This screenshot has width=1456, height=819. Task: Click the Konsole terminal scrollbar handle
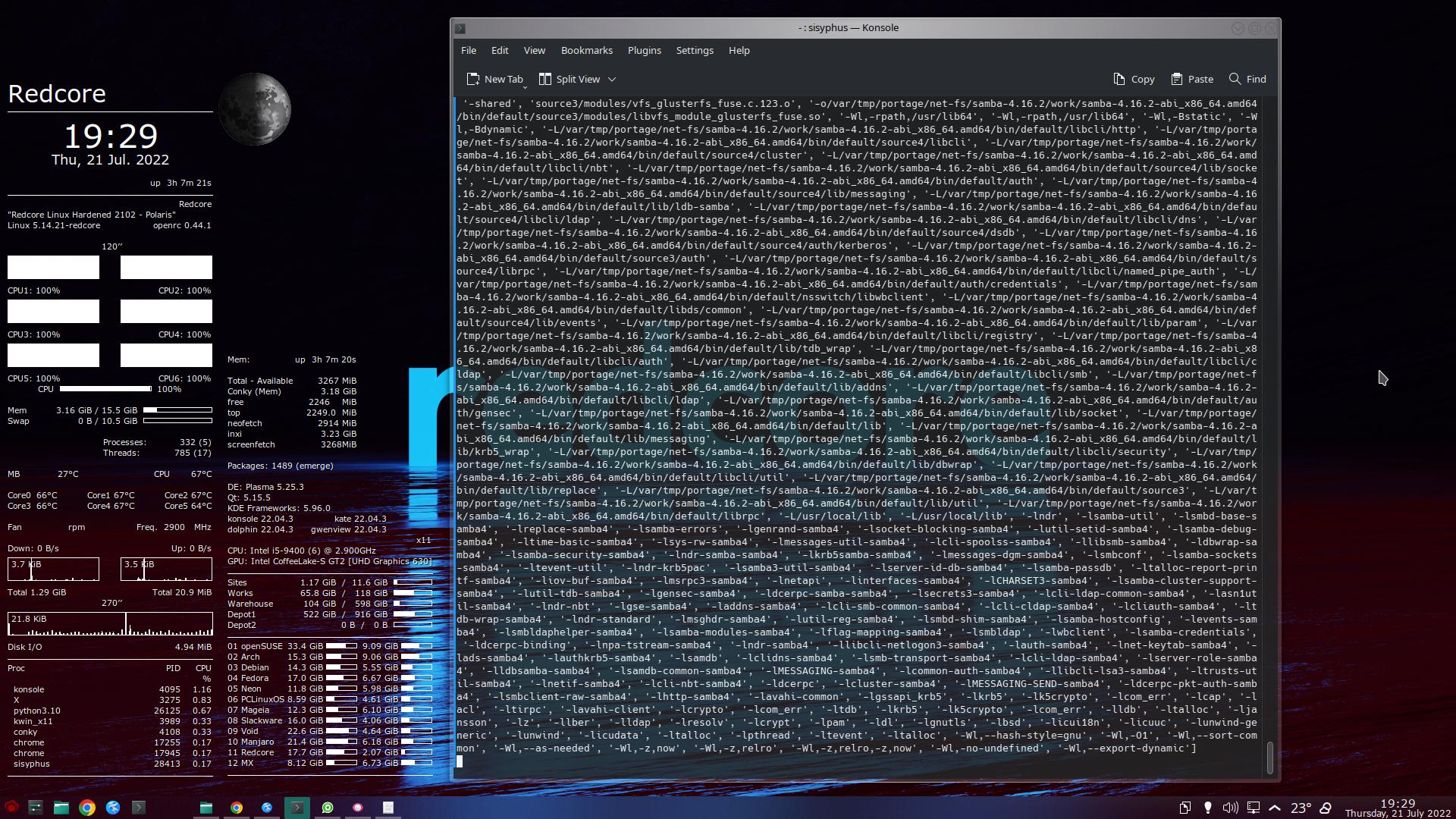1270,757
